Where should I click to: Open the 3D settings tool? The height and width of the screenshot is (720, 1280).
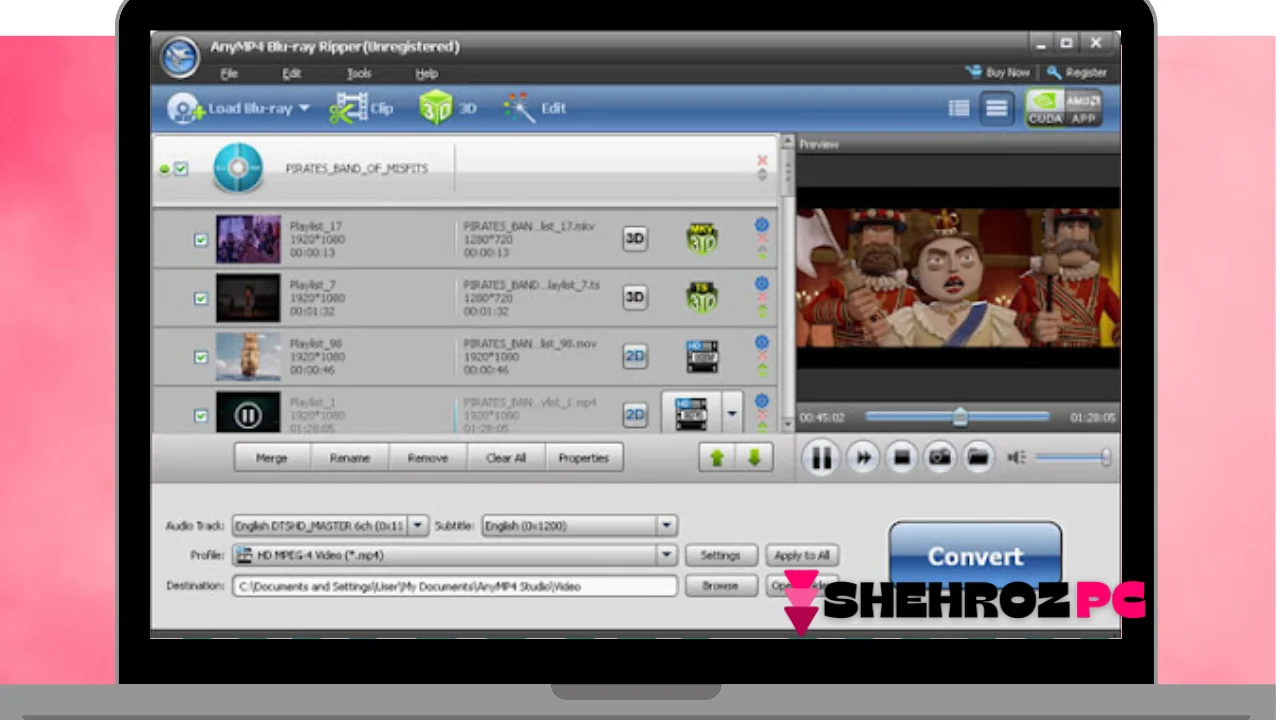[447, 108]
